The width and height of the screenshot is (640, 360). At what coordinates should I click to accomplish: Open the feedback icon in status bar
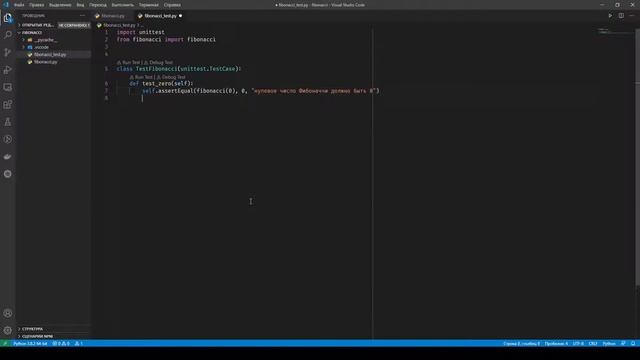click(x=623, y=343)
